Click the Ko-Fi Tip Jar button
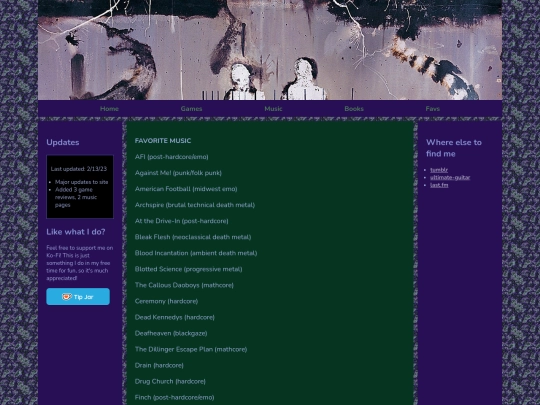The height and width of the screenshot is (405, 540). pyautogui.click(x=78, y=297)
